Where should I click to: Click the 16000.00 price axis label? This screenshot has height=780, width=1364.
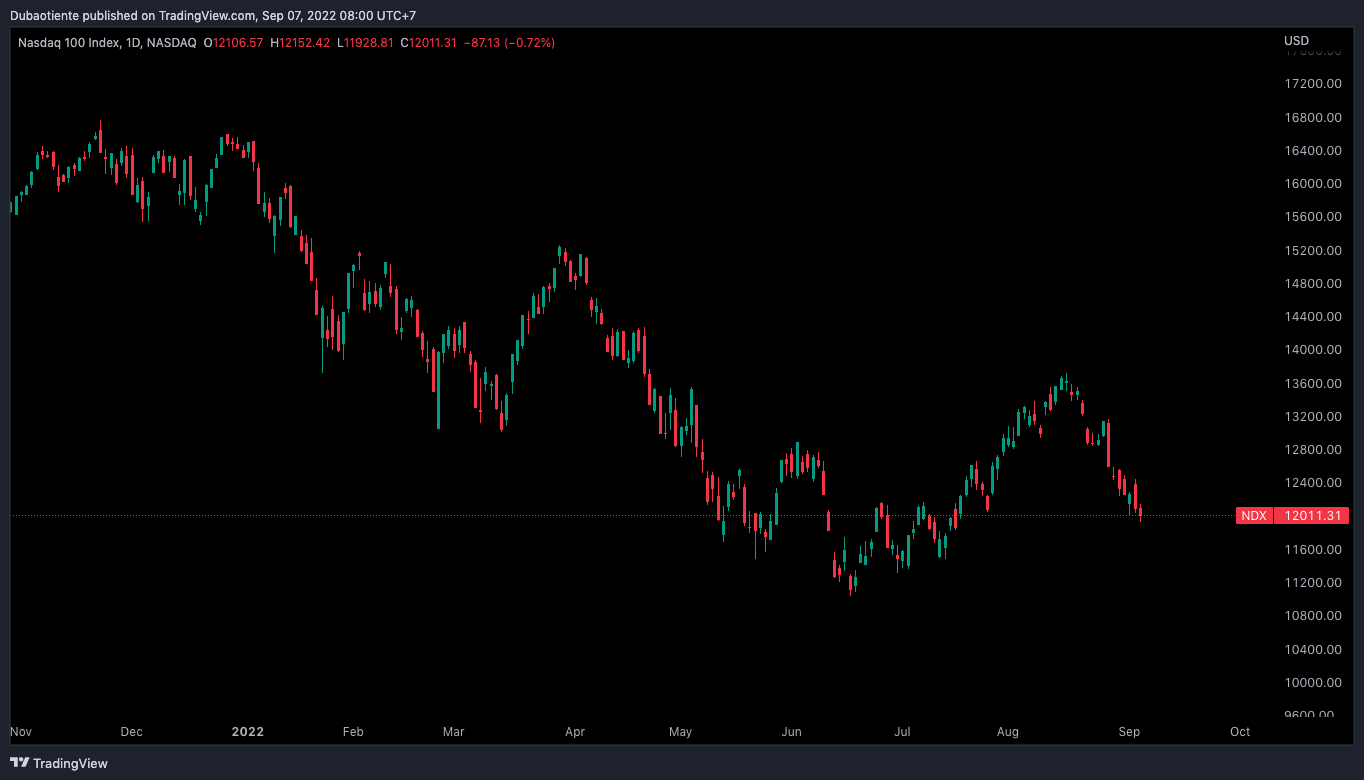tap(1313, 183)
